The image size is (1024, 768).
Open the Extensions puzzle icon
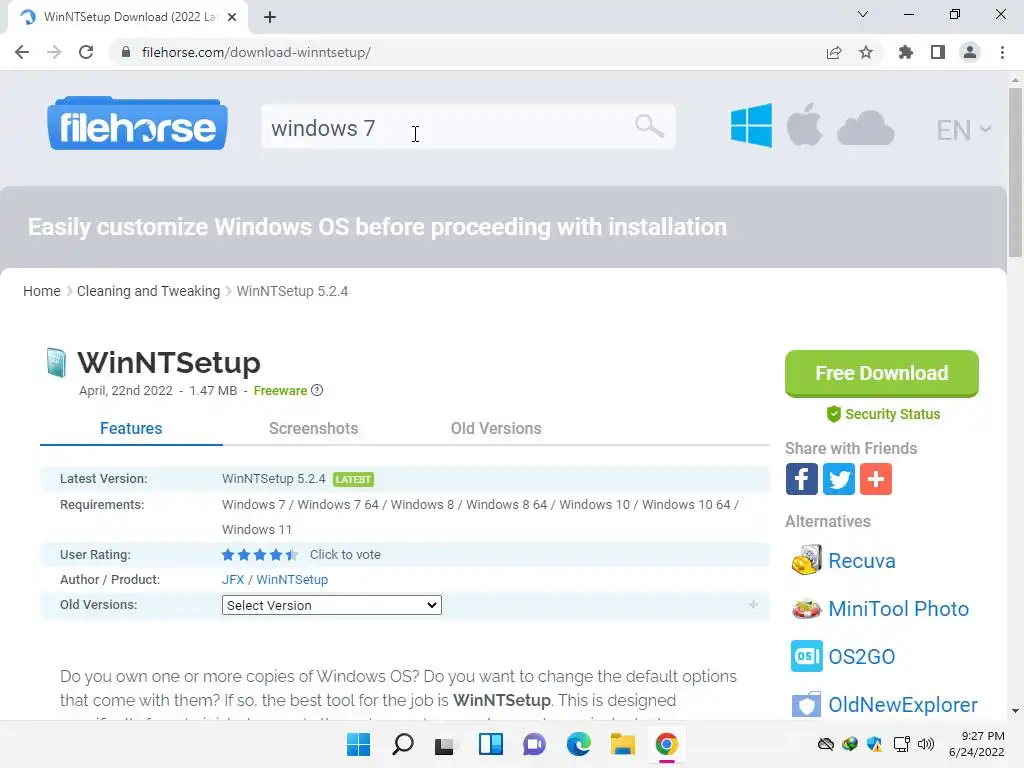(x=905, y=52)
